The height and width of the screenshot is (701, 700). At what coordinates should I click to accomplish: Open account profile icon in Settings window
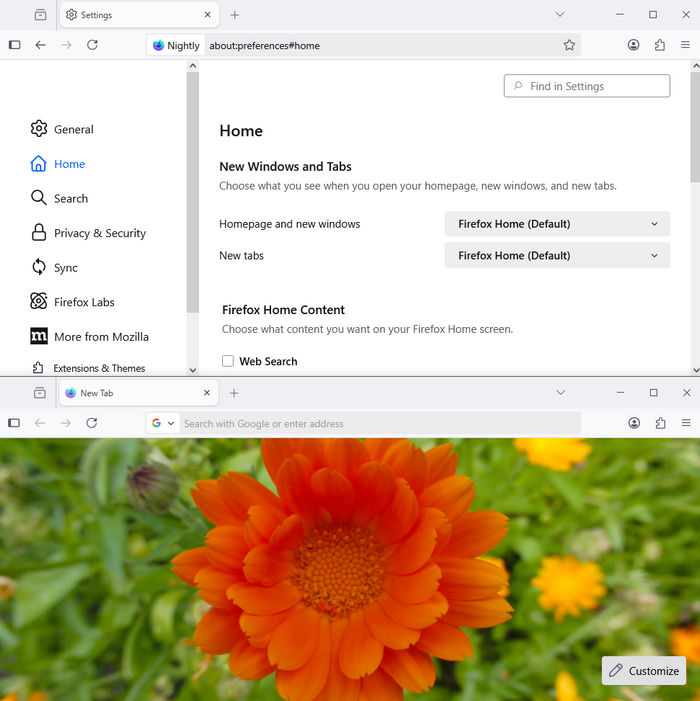(x=634, y=45)
